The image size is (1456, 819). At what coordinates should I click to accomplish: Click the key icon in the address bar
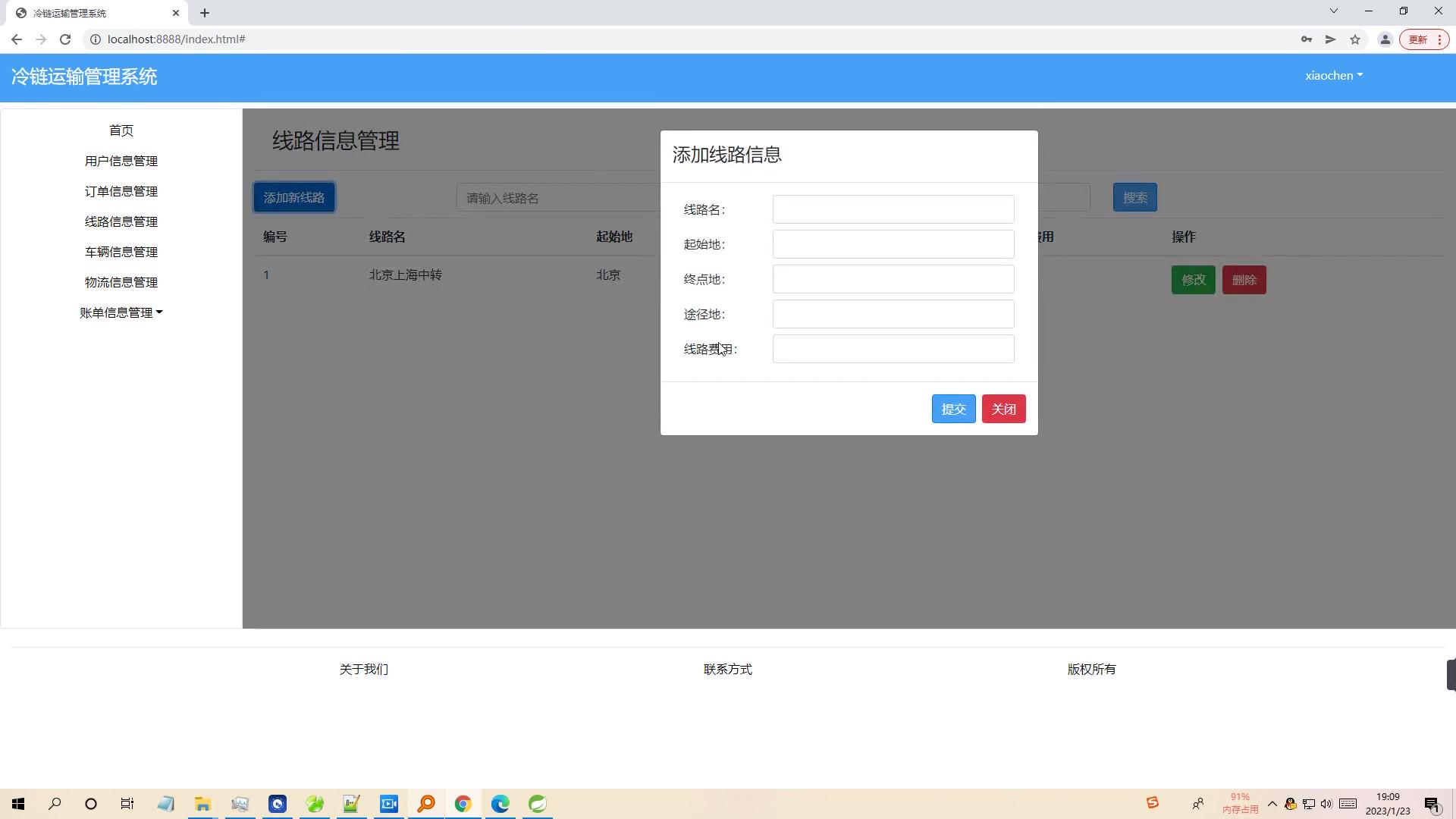click(1307, 39)
